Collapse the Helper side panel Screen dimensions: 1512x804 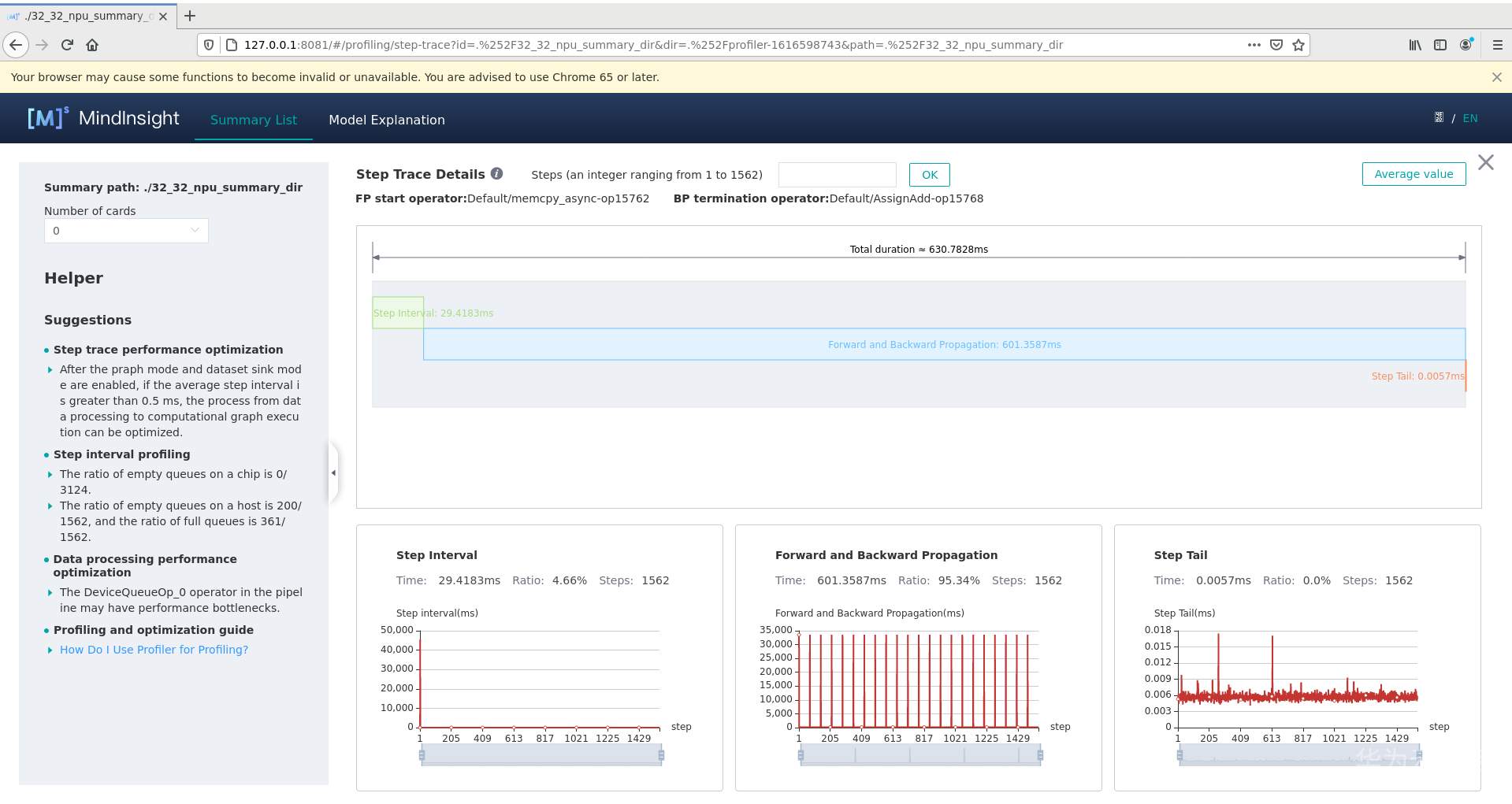point(333,472)
